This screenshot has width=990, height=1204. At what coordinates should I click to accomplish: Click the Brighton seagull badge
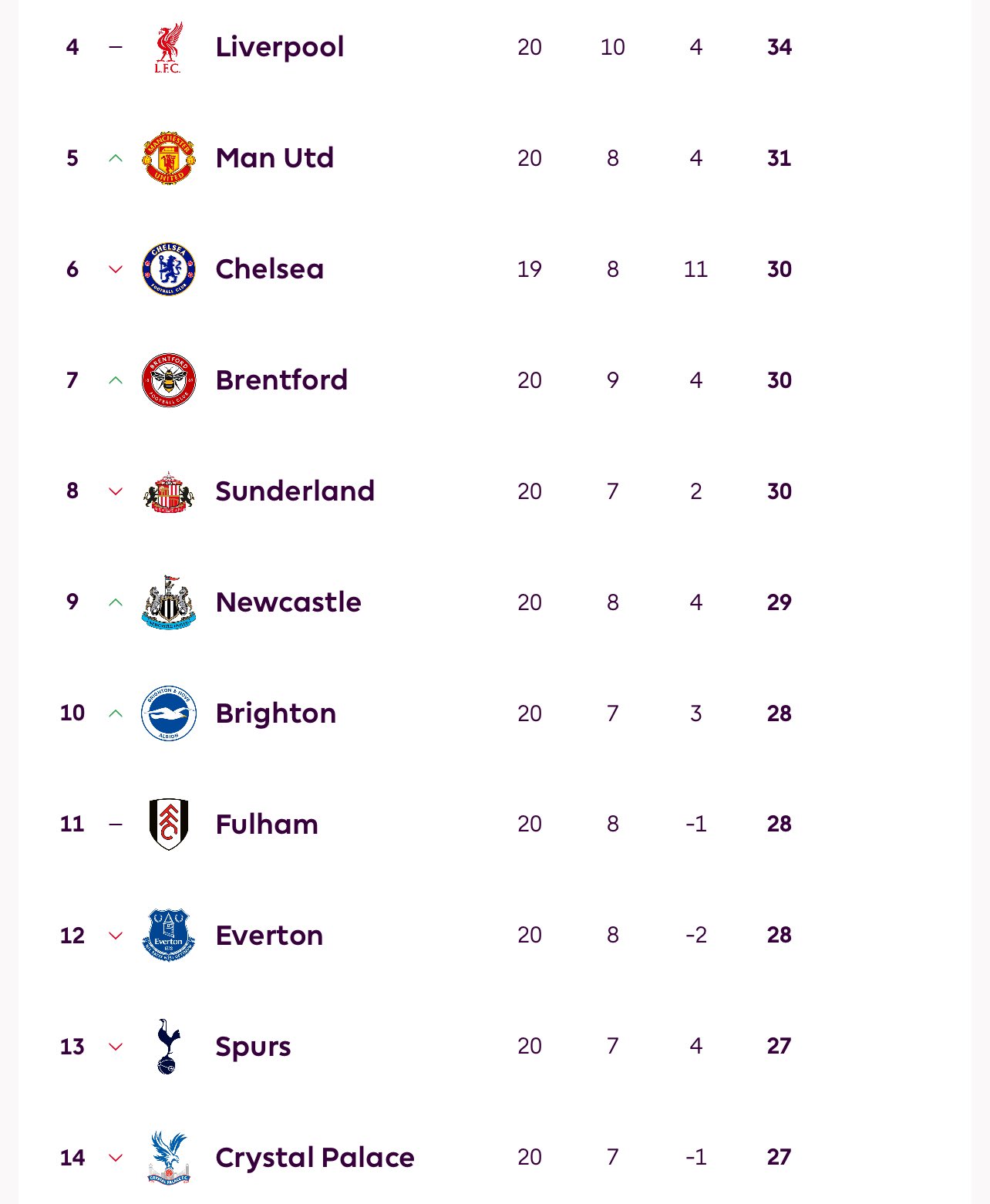(169, 713)
